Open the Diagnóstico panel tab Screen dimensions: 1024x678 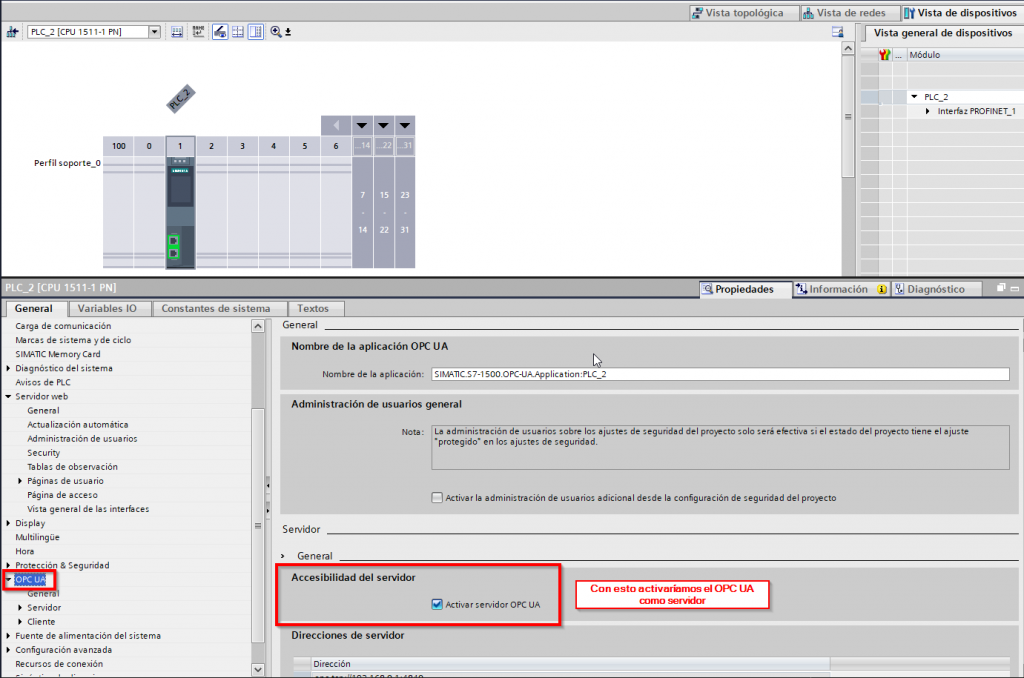pos(929,289)
